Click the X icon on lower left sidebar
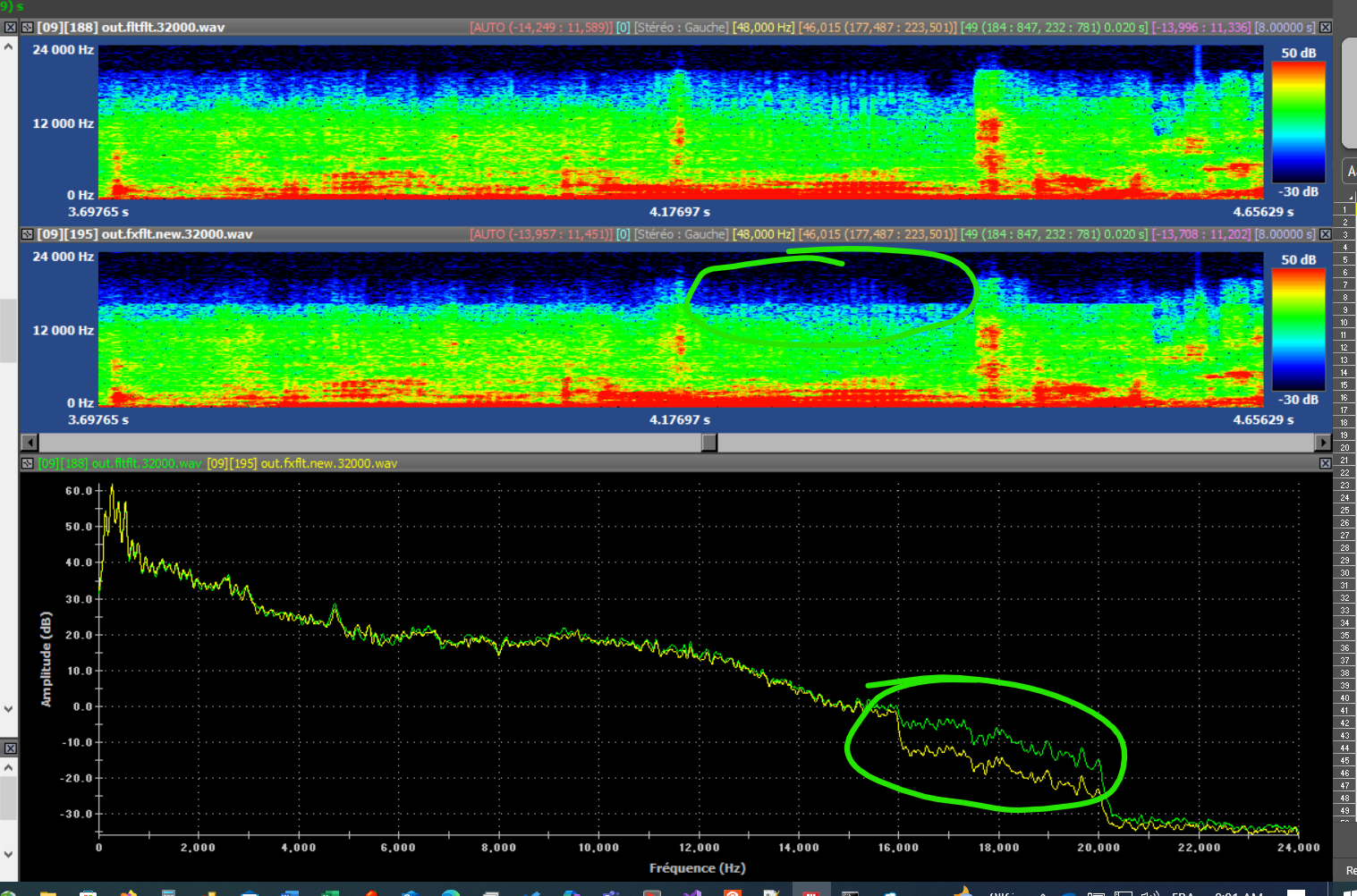Image resolution: width=1357 pixels, height=896 pixels. [x=10, y=748]
